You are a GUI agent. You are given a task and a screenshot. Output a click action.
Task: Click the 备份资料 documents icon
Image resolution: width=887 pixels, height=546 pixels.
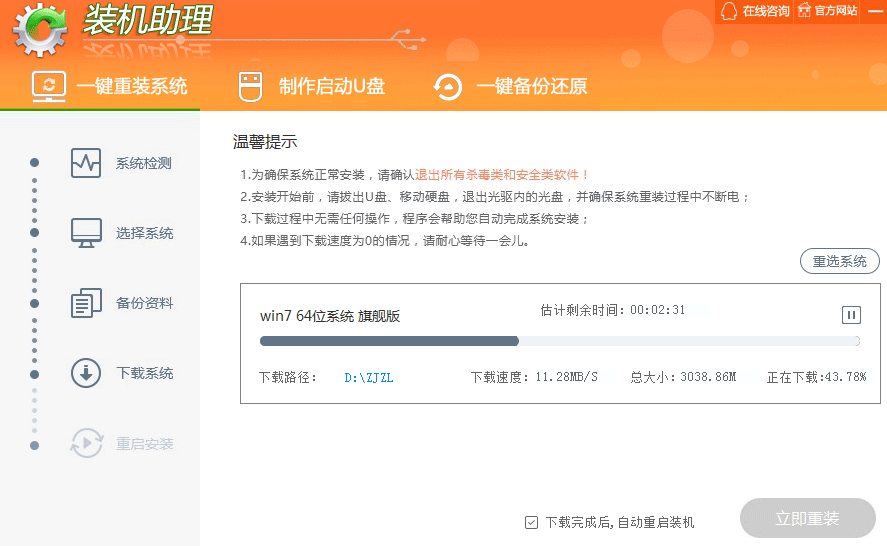[86, 303]
